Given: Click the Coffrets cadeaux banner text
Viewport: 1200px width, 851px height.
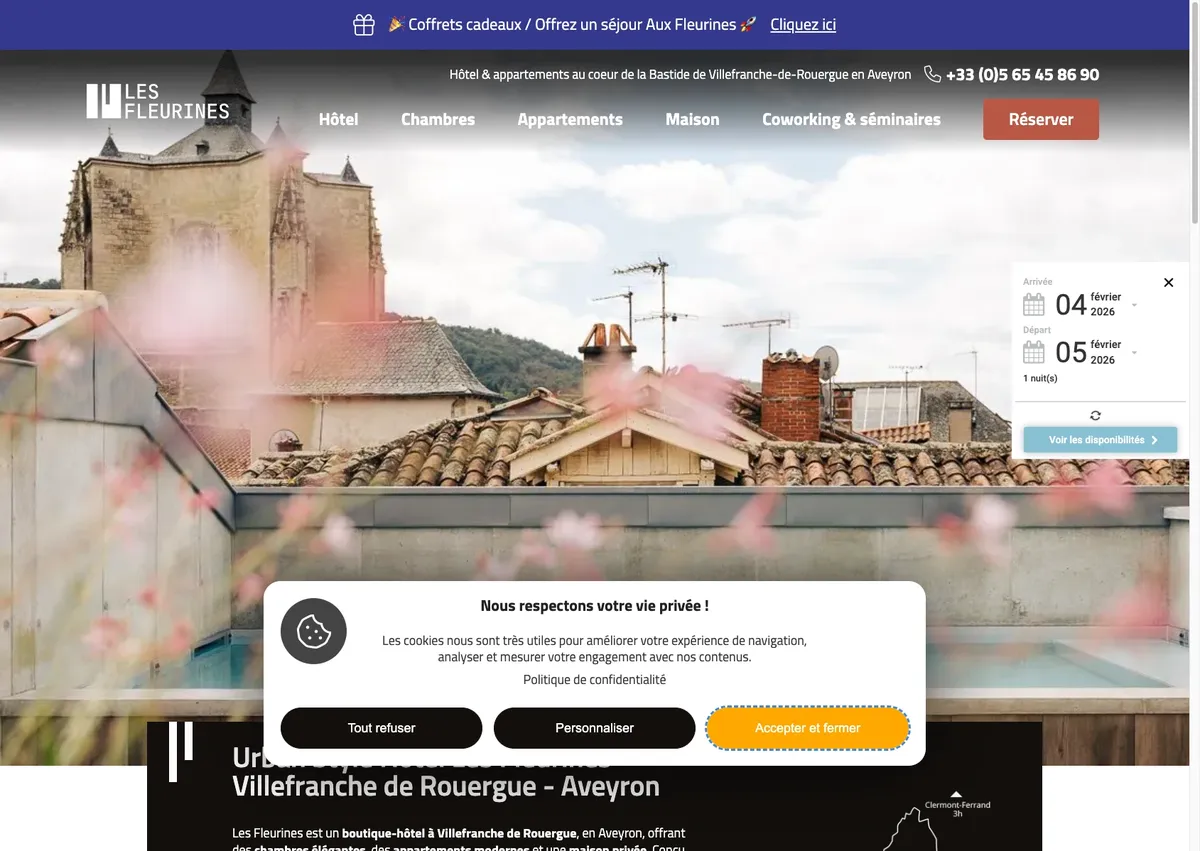Looking at the screenshot, I should 572,25.
